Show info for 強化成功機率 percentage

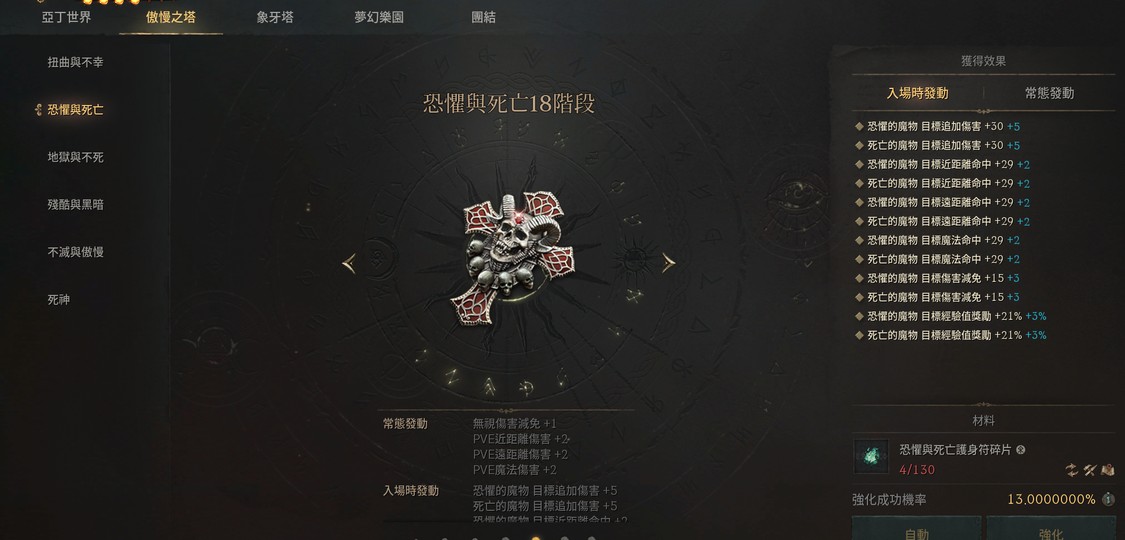(x=1108, y=498)
